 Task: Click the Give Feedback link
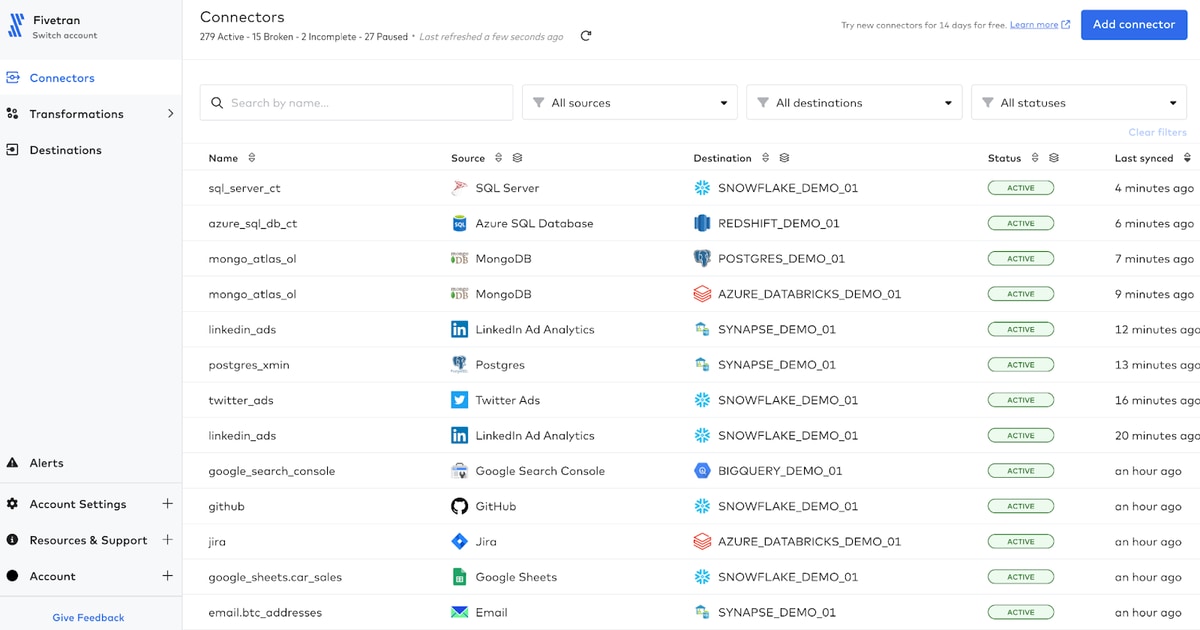coord(89,617)
